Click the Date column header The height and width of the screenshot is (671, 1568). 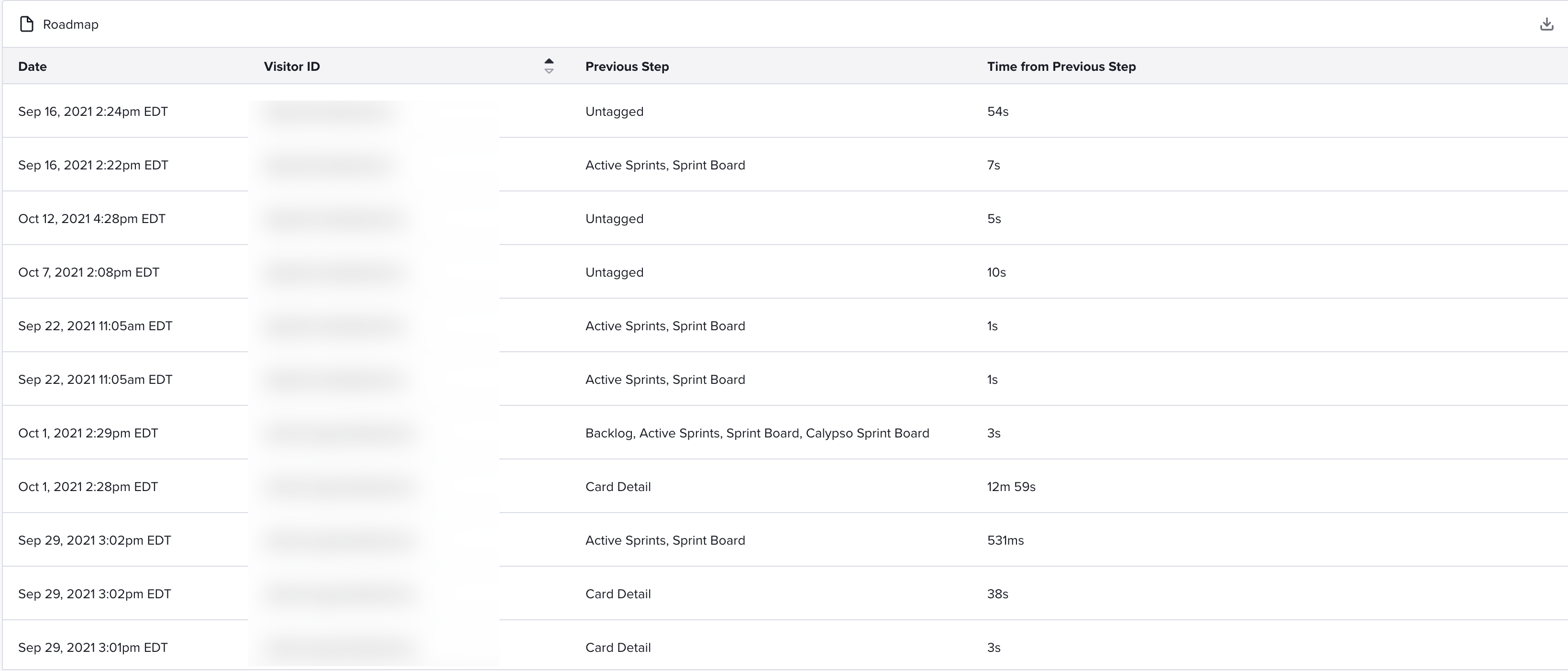pyautogui.click(x=32, y=67)
